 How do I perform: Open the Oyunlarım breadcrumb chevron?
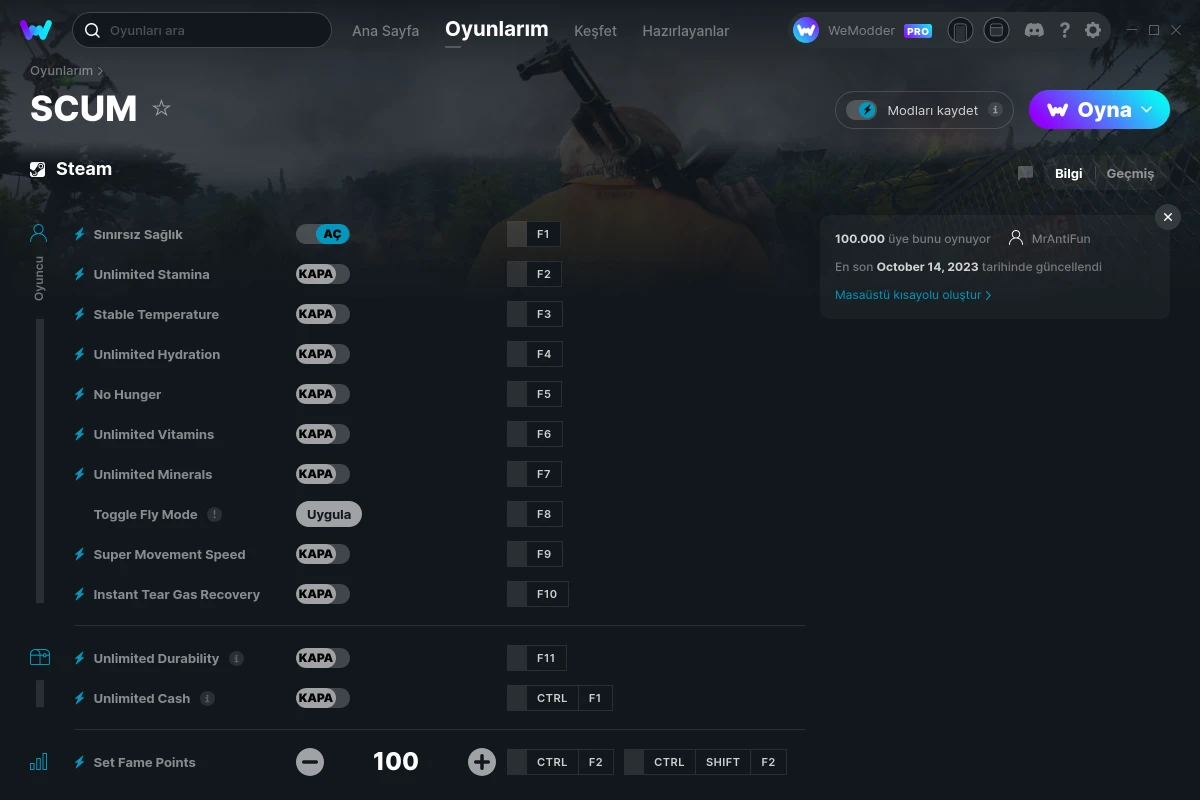pyautogui.click(x=100, y=71)
